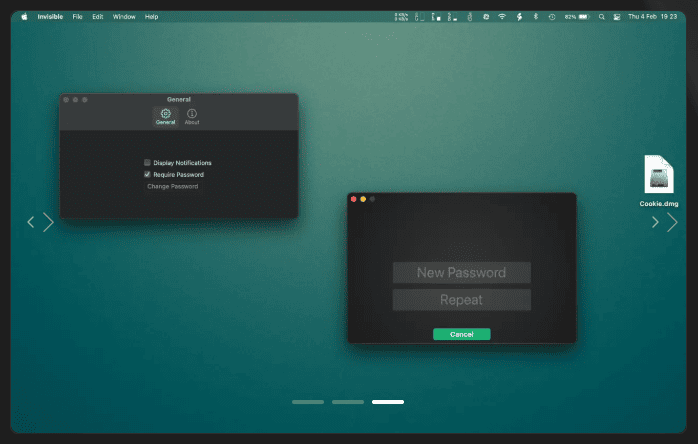
Task: Focus the New Password field
Action: tap(462, 273)
